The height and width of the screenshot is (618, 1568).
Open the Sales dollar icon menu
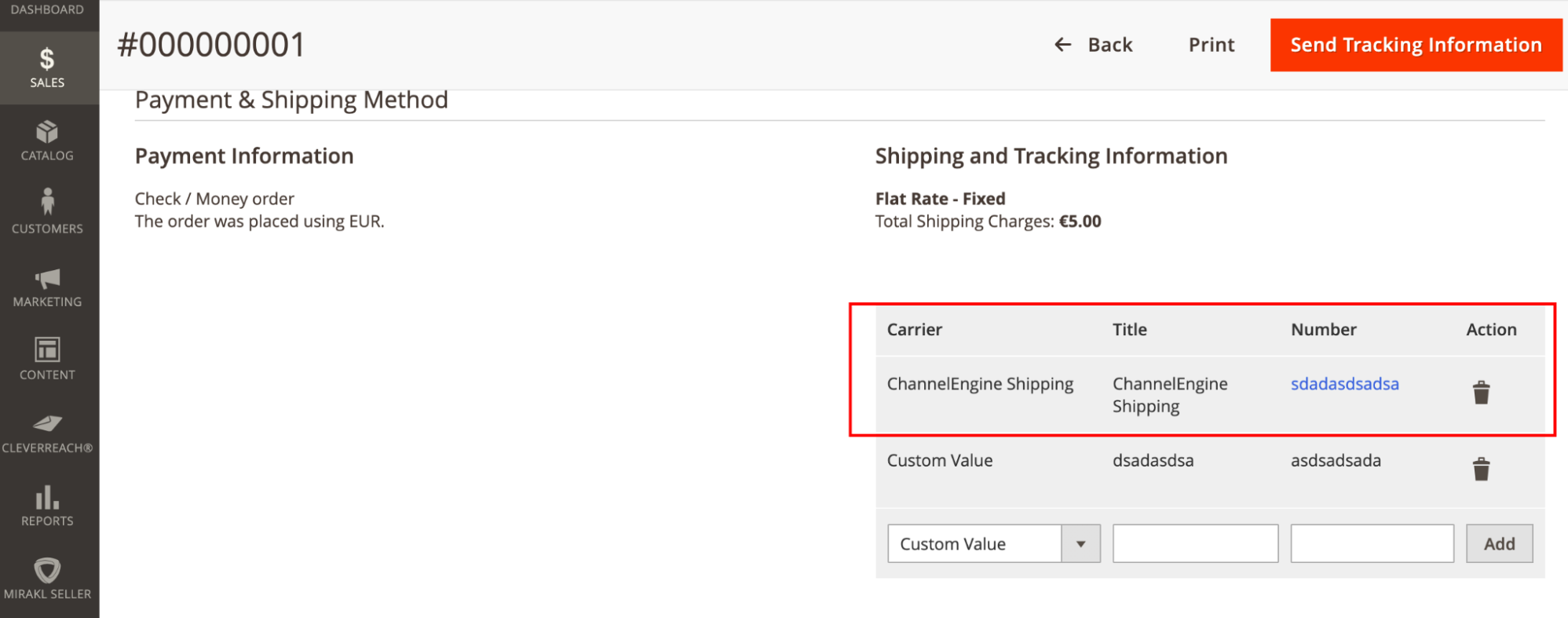pyautogui.click(x=47, y=60)
